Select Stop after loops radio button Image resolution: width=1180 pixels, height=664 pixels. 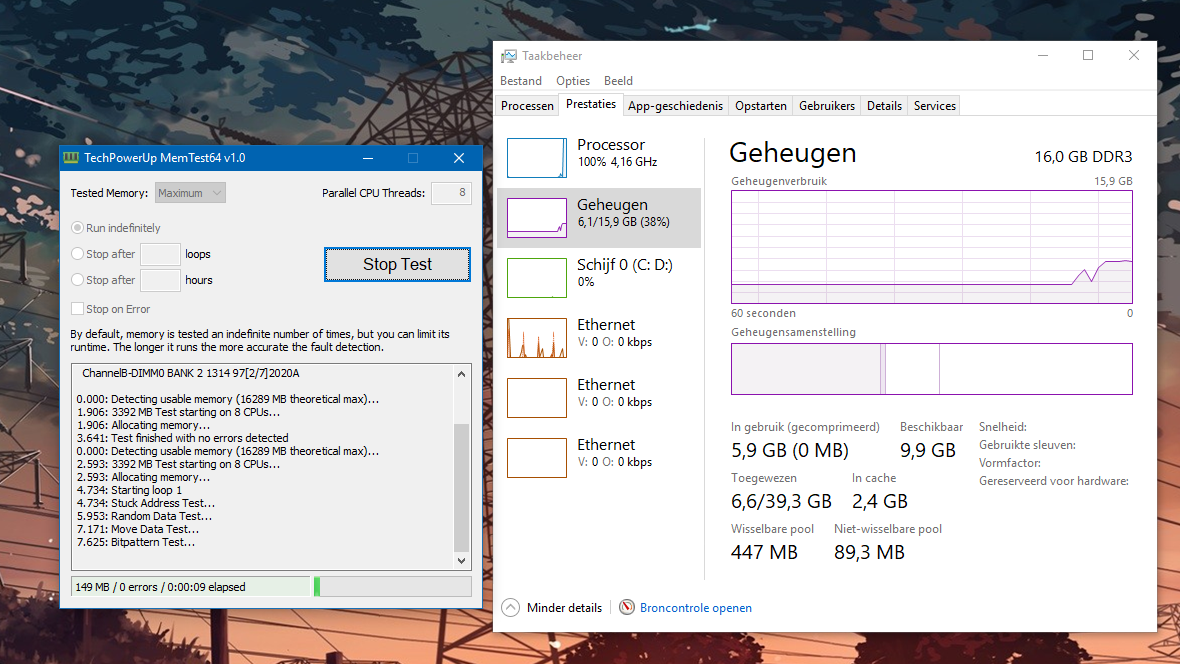coord(78,254)
